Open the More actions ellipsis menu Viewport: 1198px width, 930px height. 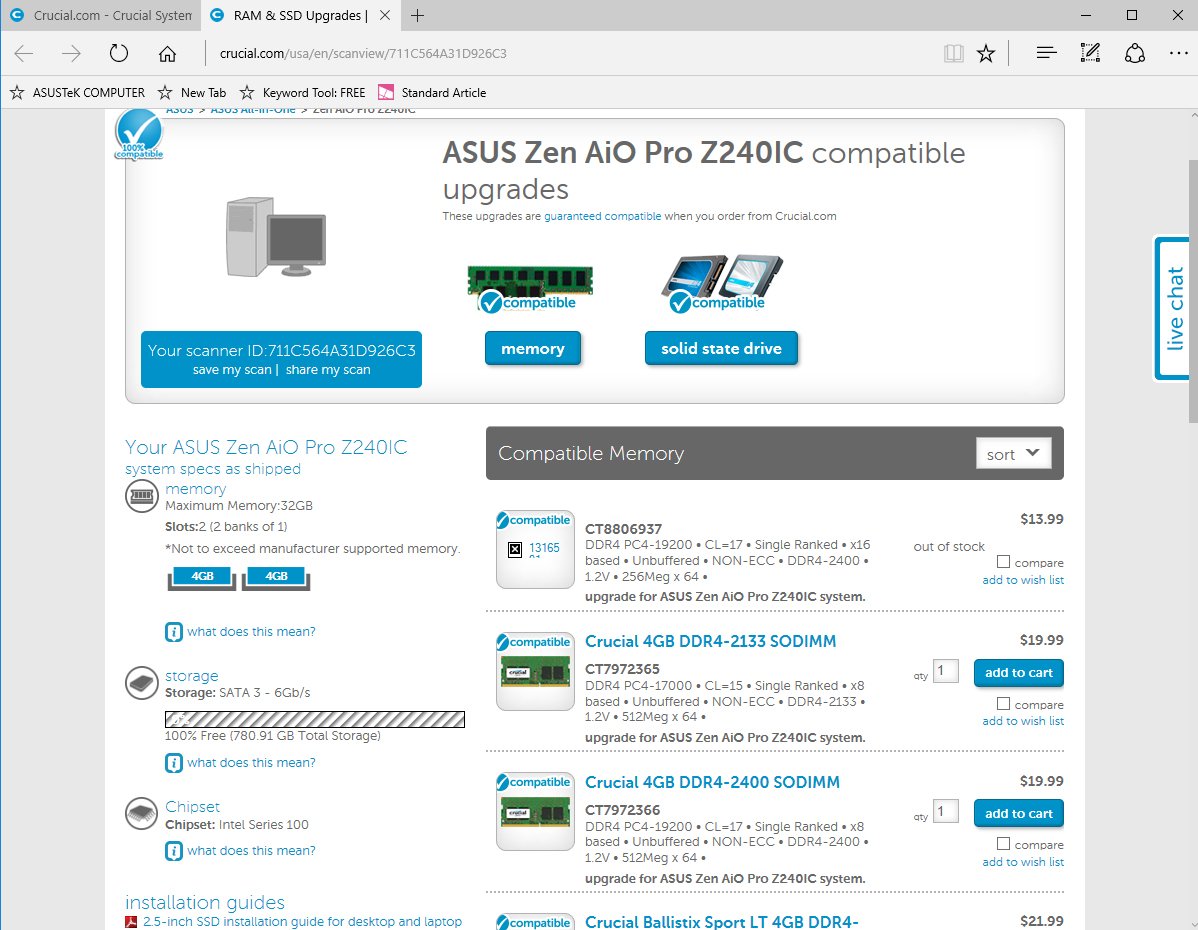tap(1178, 53)
